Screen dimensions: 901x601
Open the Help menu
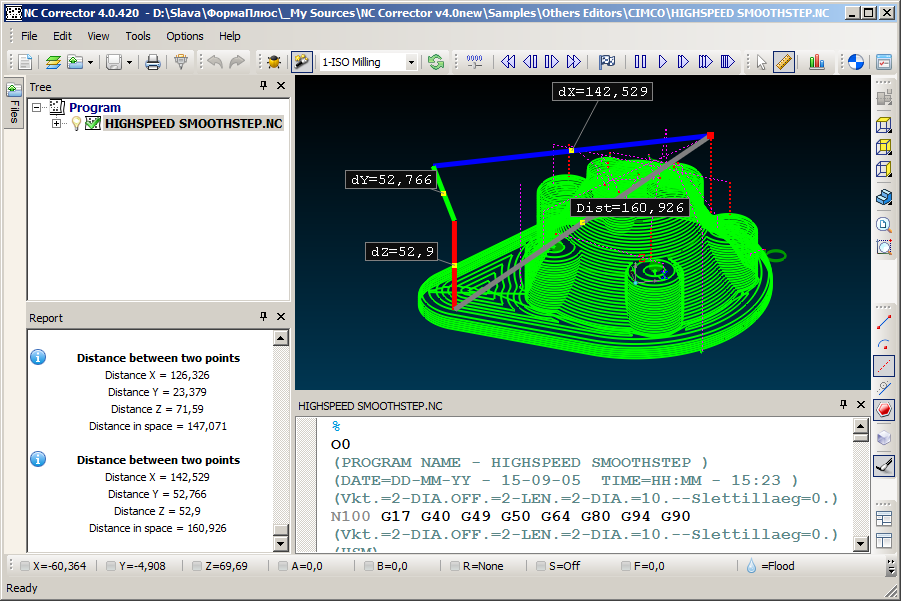[229, 36]
